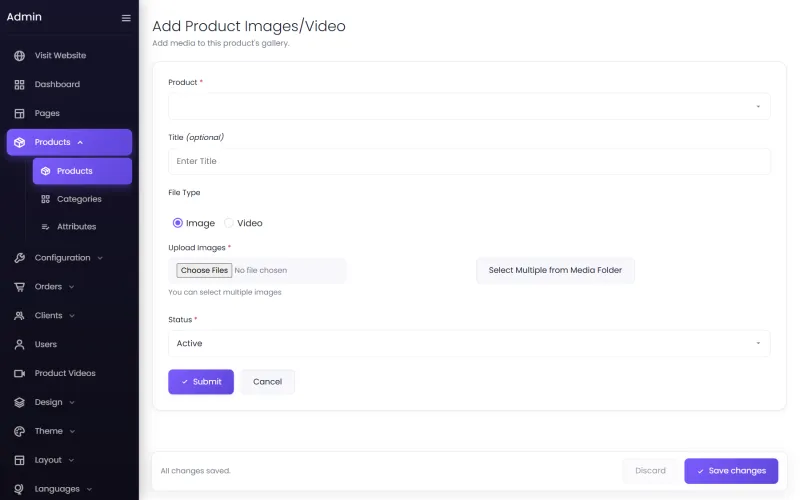Click the Languages icon in sidebar
The height and width of the screenshot is (500, 800).
tap(19, 489)
